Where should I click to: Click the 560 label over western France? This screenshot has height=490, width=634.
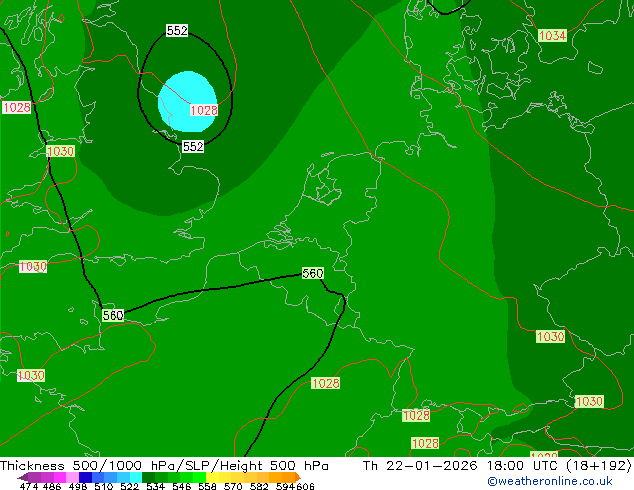tap(113, 315)
